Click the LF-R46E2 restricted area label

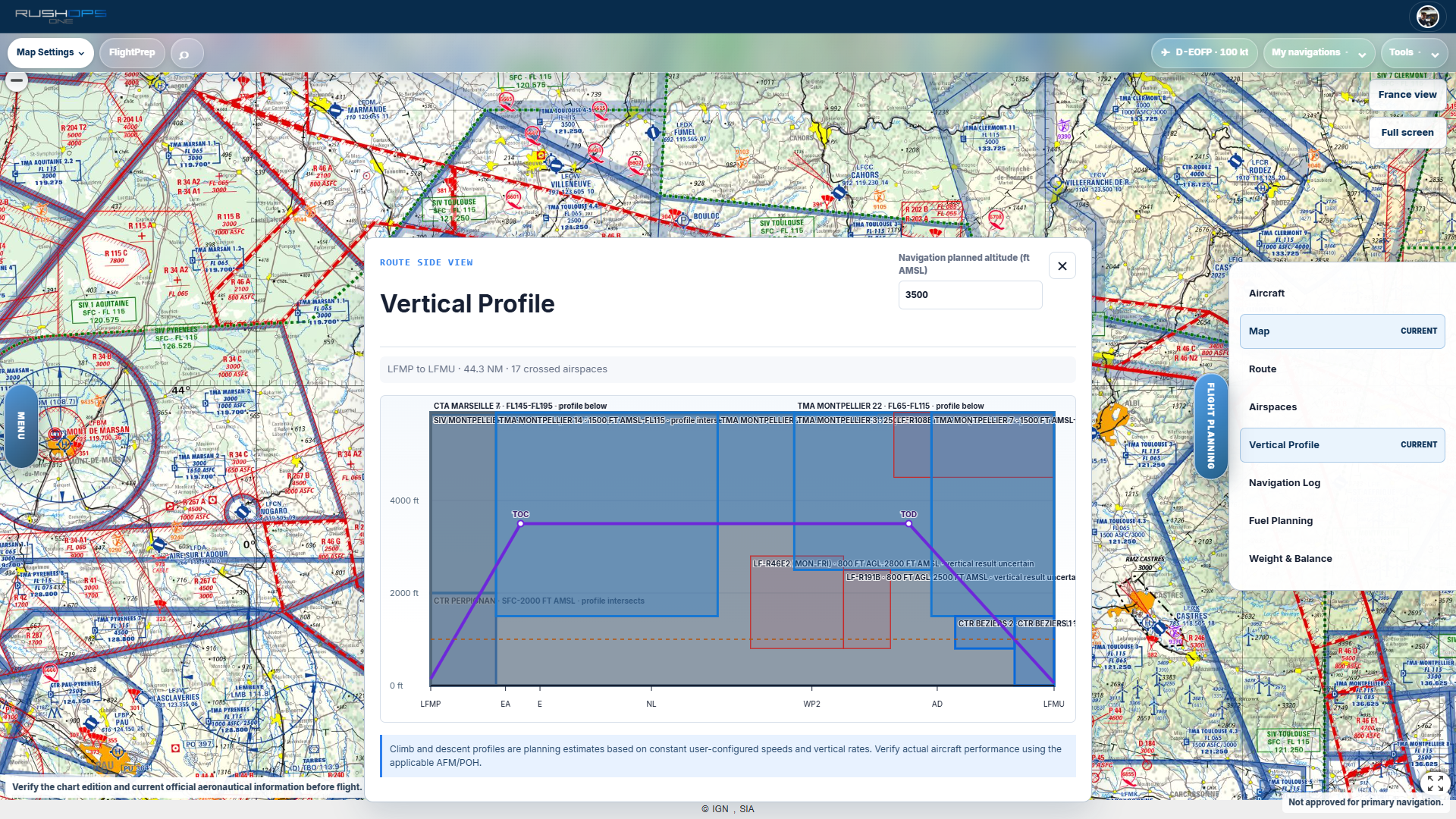tap(893, 564)
